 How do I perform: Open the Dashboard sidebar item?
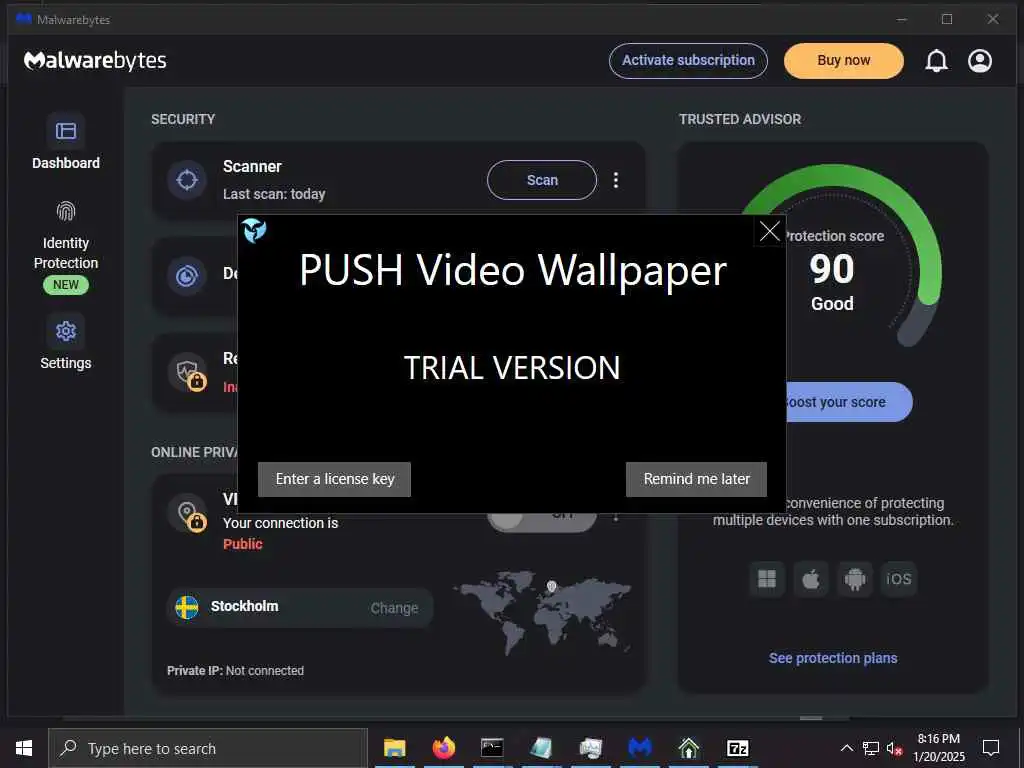[x=65, y=141]
